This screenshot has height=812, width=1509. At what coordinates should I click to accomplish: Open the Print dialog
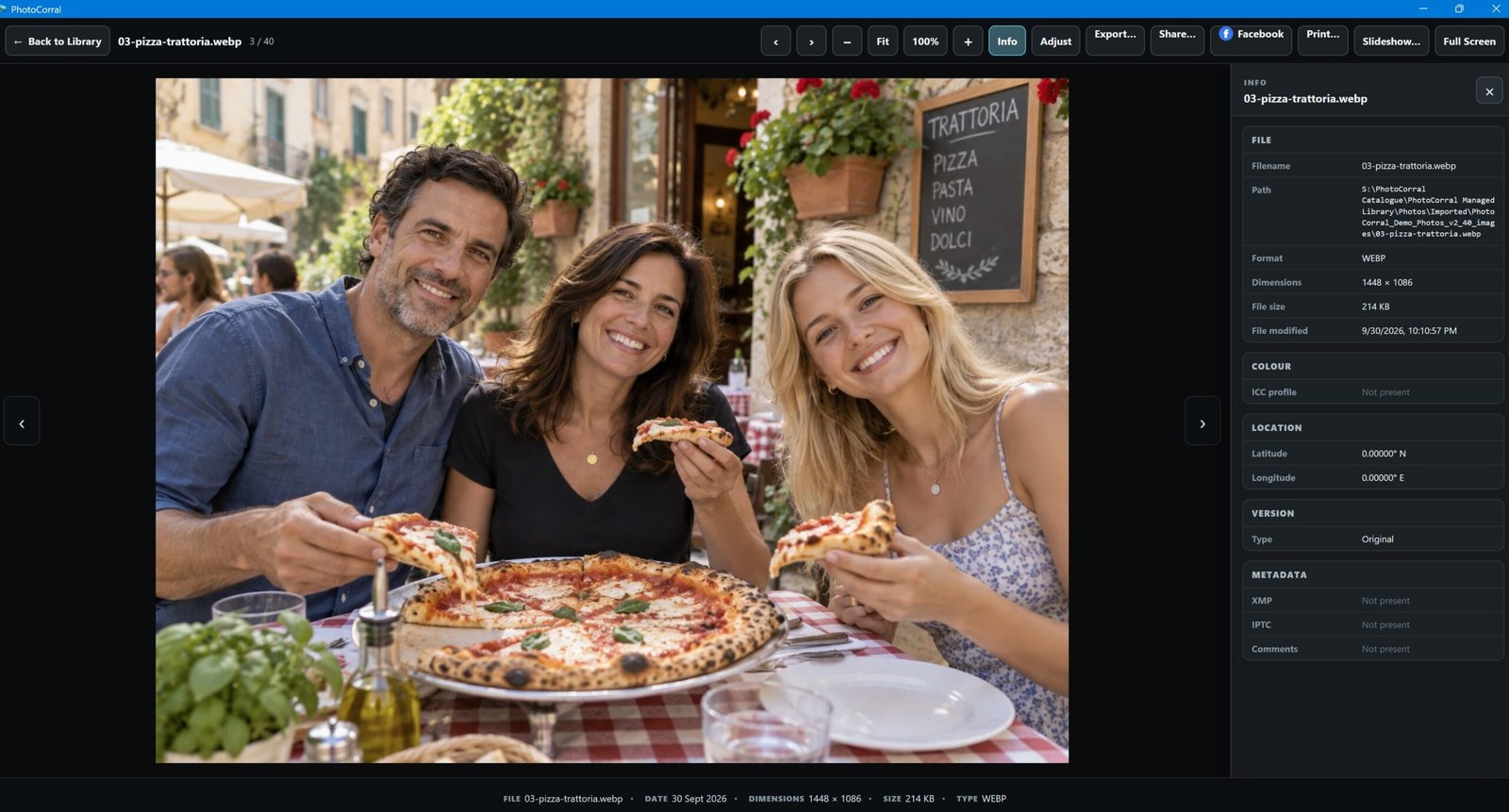pyautogui.click(x=1323, y=41)
